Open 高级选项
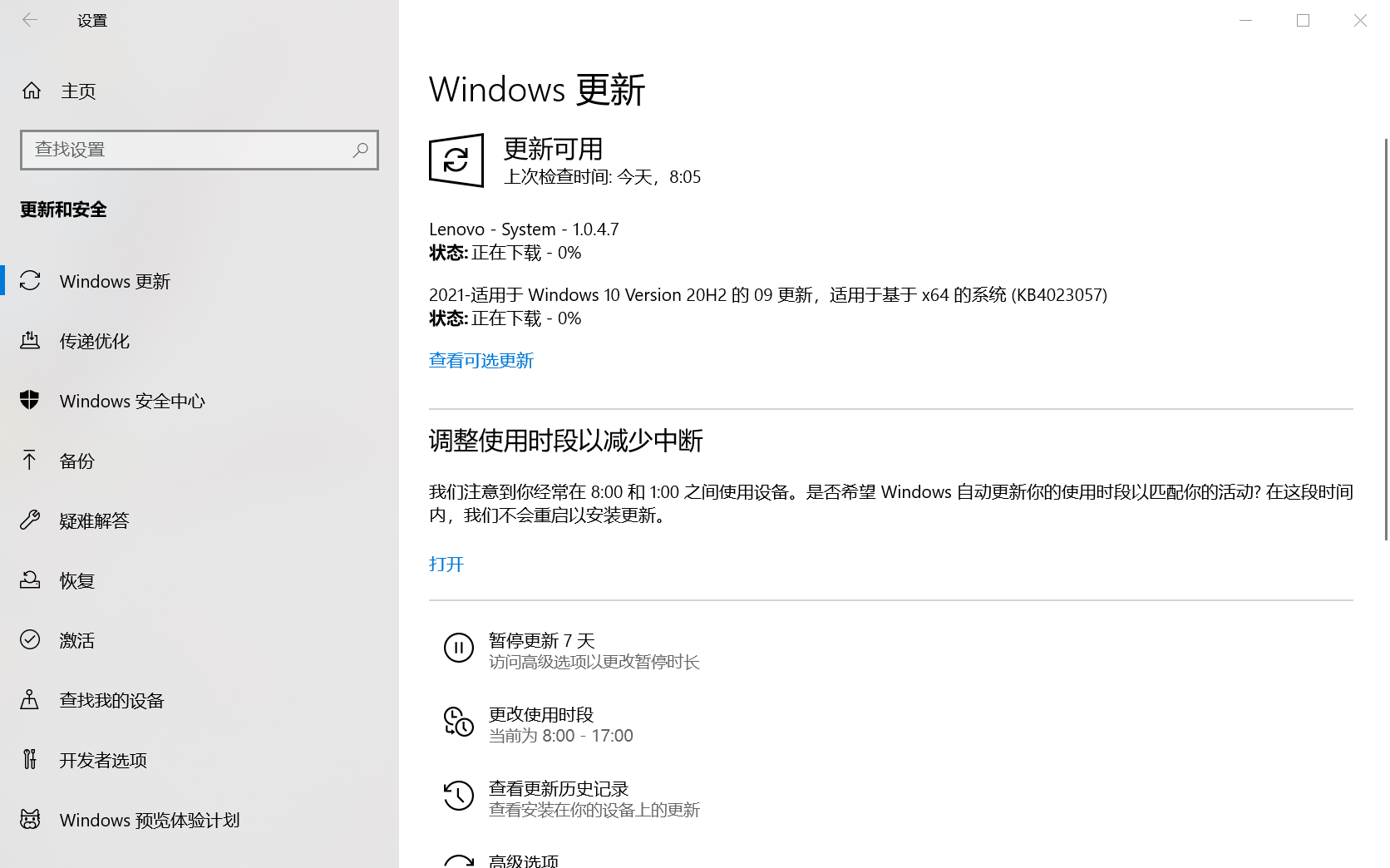 pos(523,861)
